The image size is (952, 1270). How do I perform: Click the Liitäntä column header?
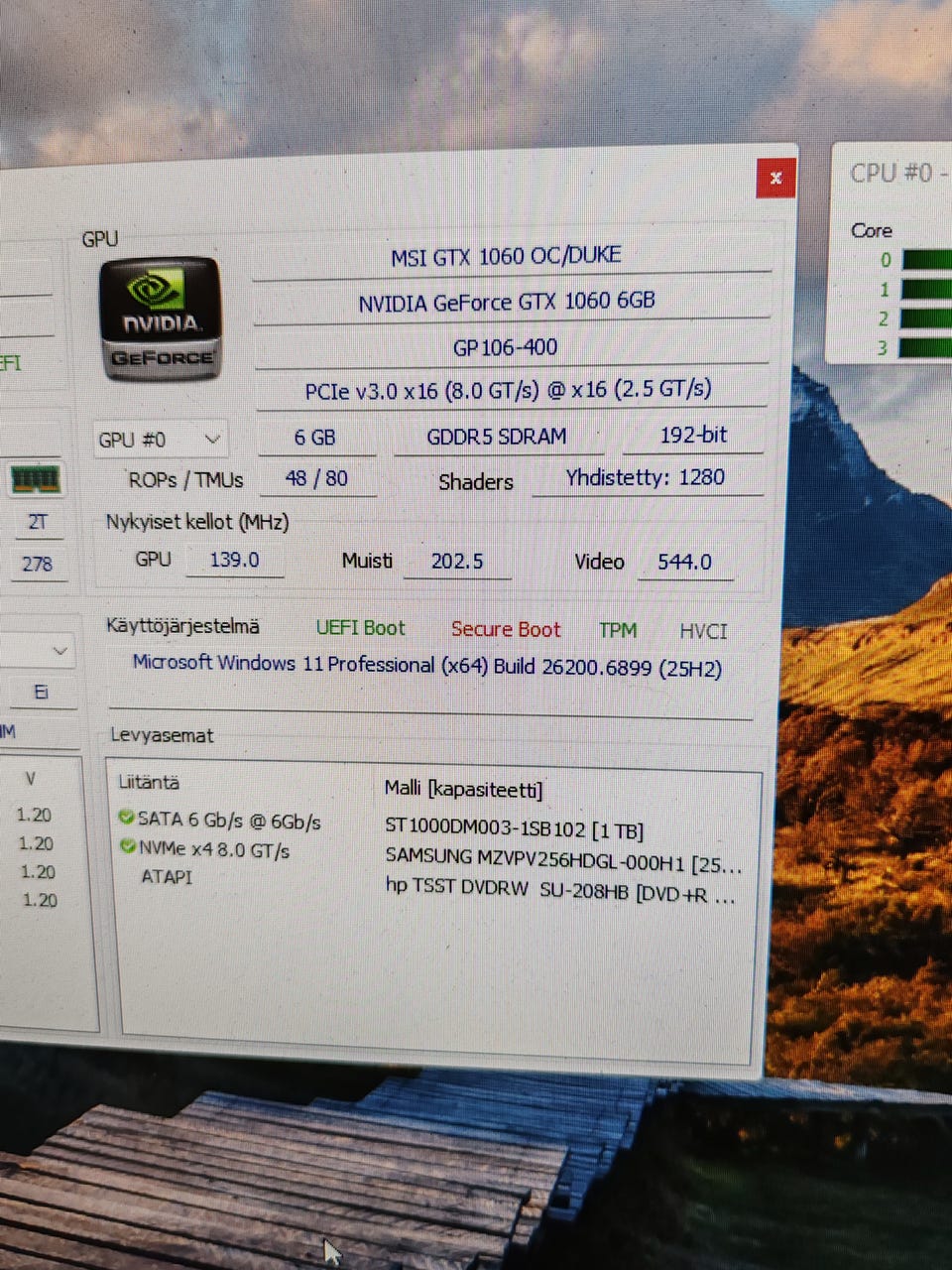coord(149,783)
